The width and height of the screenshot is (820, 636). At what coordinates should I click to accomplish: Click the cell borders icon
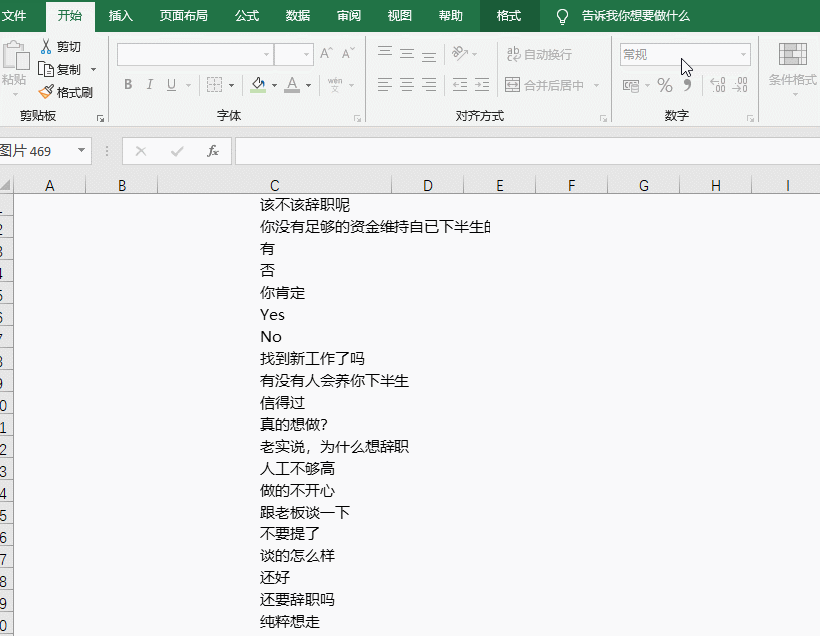(214, 85)
